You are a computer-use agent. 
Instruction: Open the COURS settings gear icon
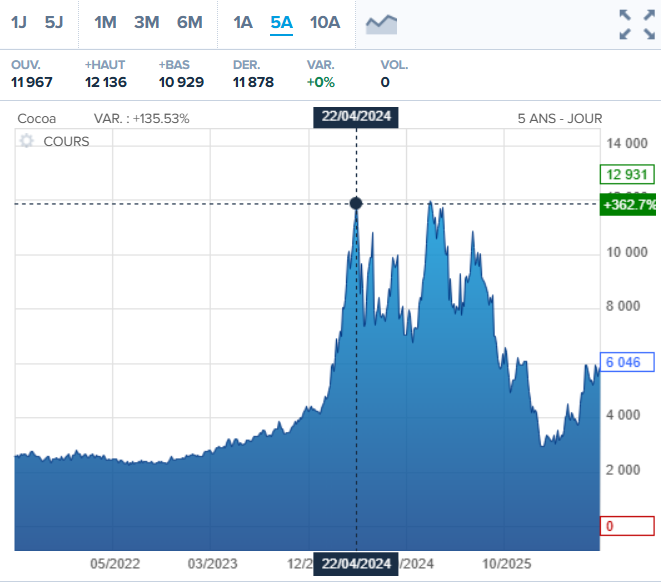coord(26,141)
